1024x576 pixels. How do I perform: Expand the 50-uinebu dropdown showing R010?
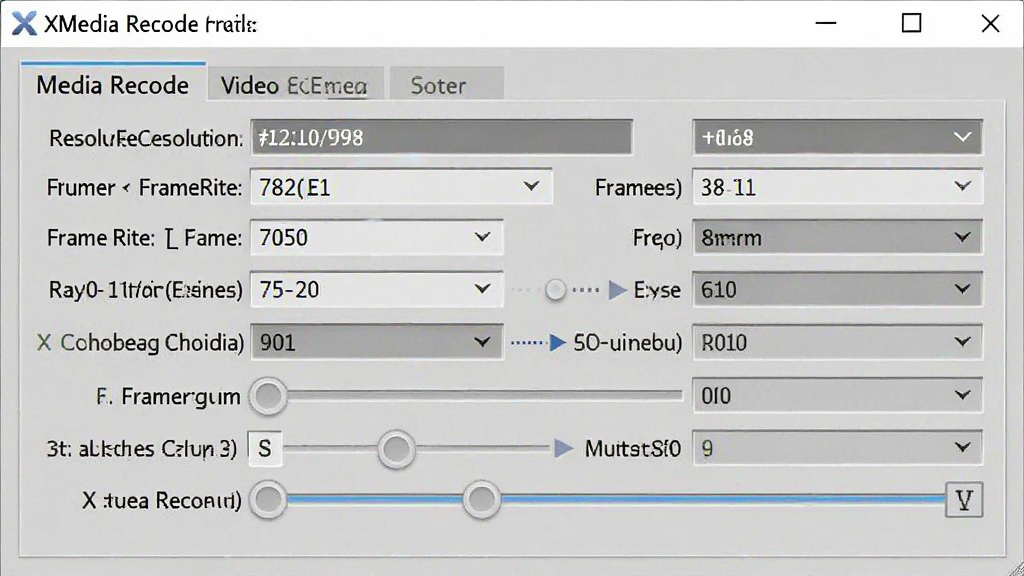(x=837, y=342)
